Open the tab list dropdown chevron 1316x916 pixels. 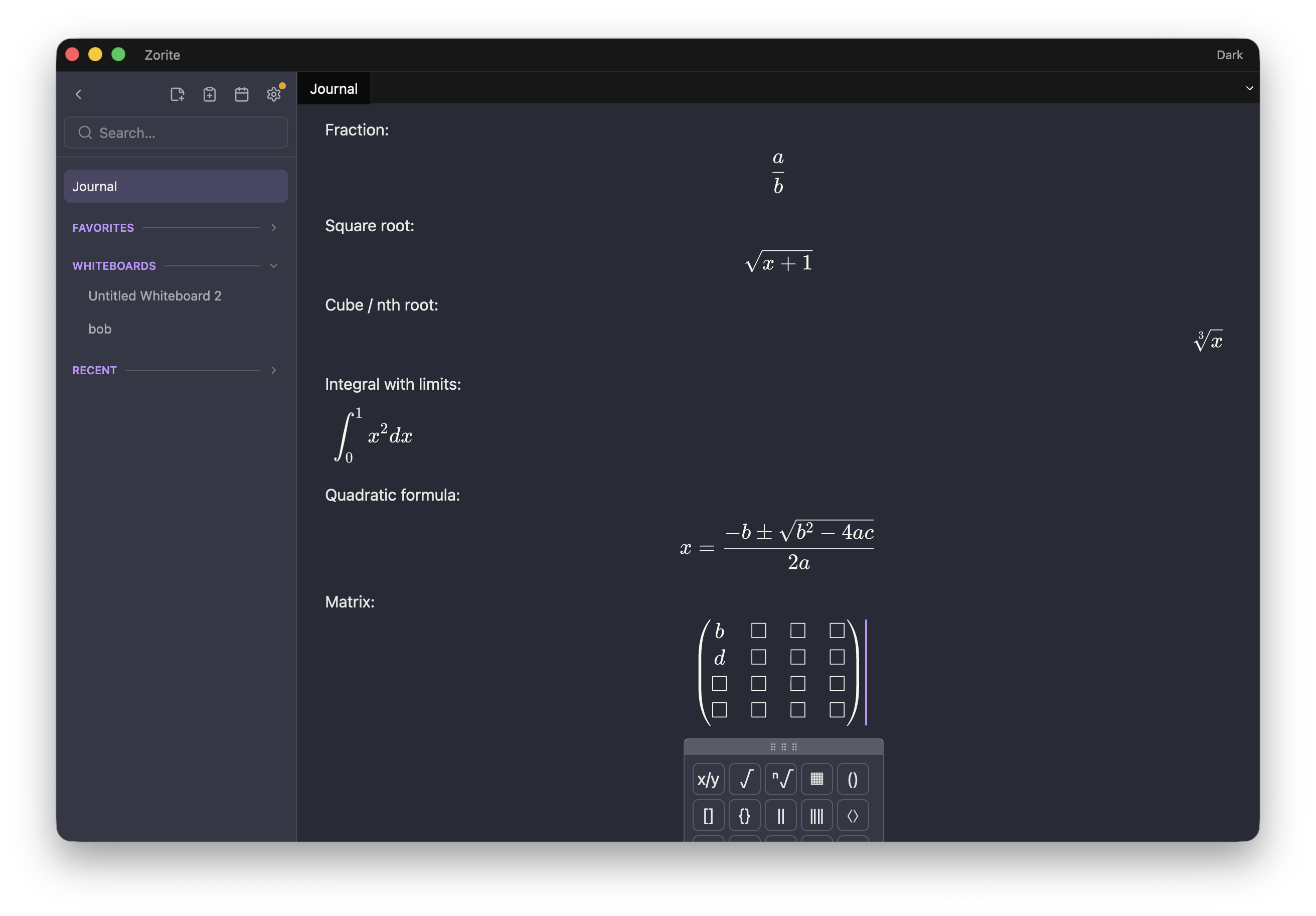1249,88
